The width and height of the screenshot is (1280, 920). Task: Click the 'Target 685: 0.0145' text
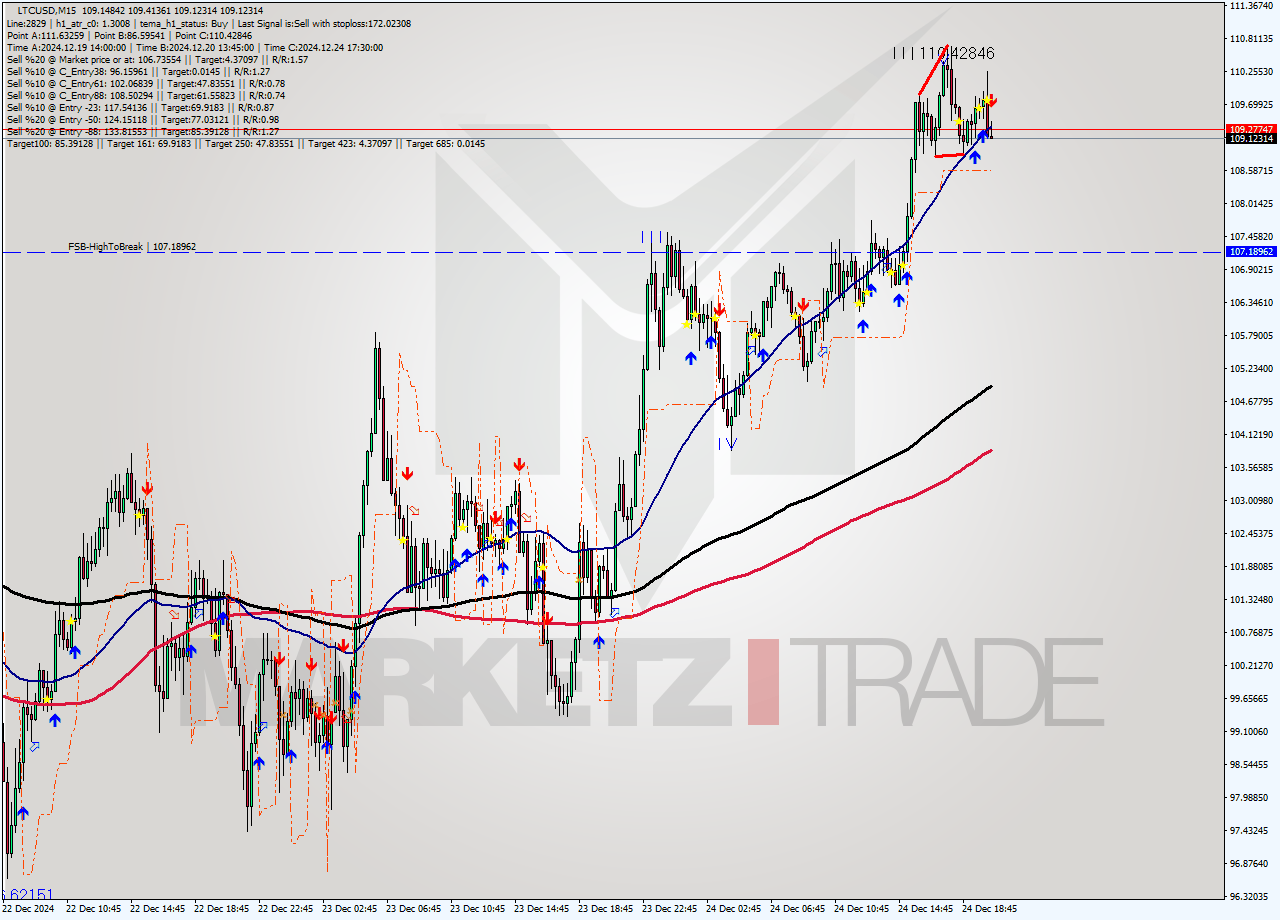pyautogui.click(x=446, y=143)
